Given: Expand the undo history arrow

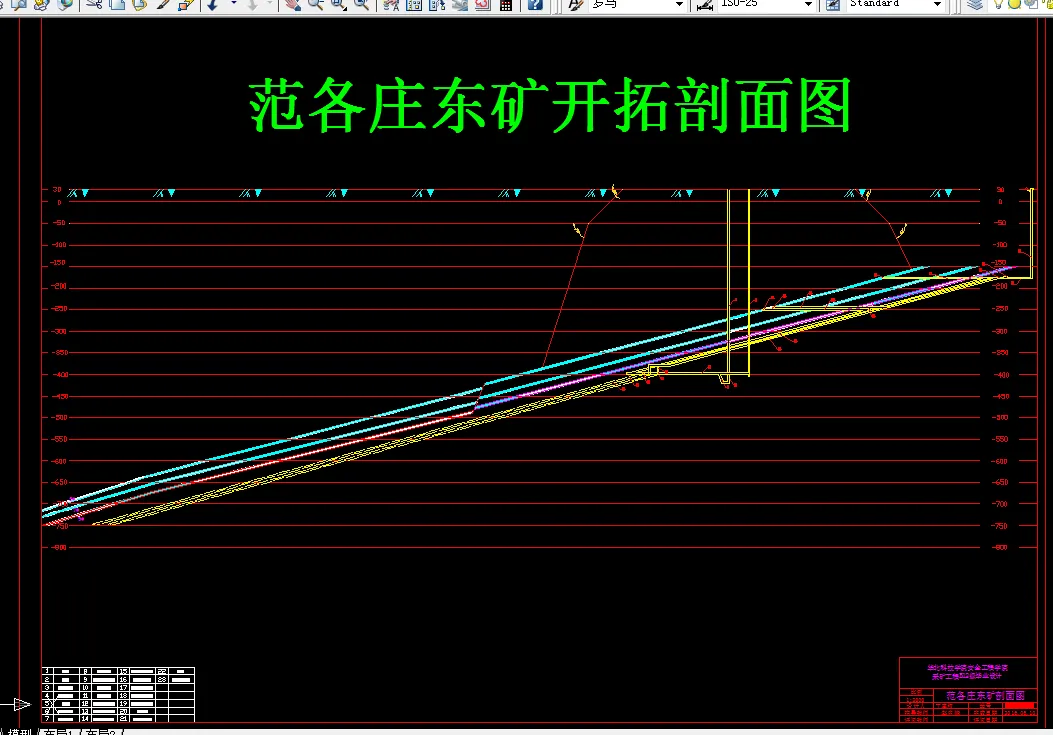Looking at the screenshot, I should coord(234,5).
